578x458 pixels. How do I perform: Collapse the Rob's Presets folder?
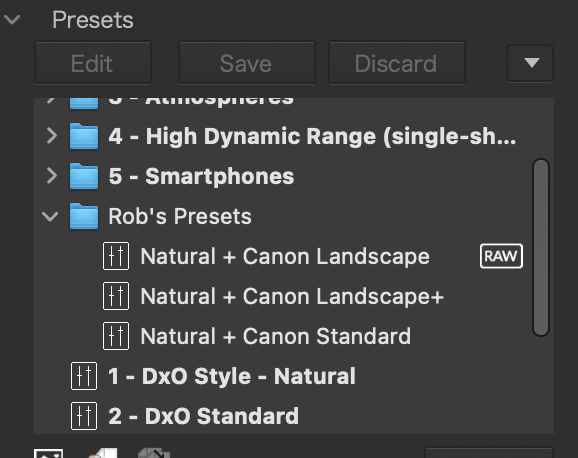[x=50, y=216]
